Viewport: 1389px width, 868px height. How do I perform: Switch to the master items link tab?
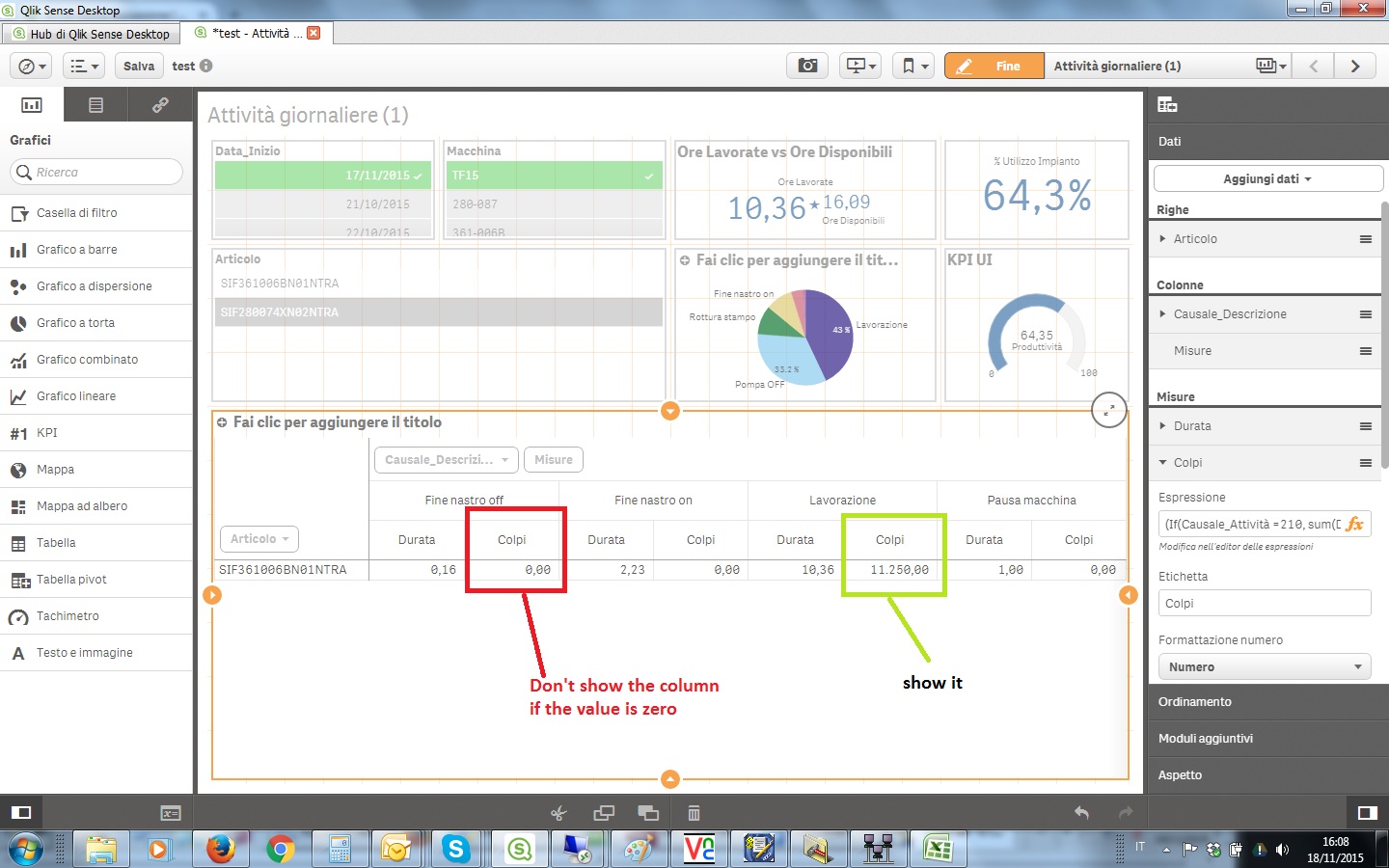(x=160, y=105)
